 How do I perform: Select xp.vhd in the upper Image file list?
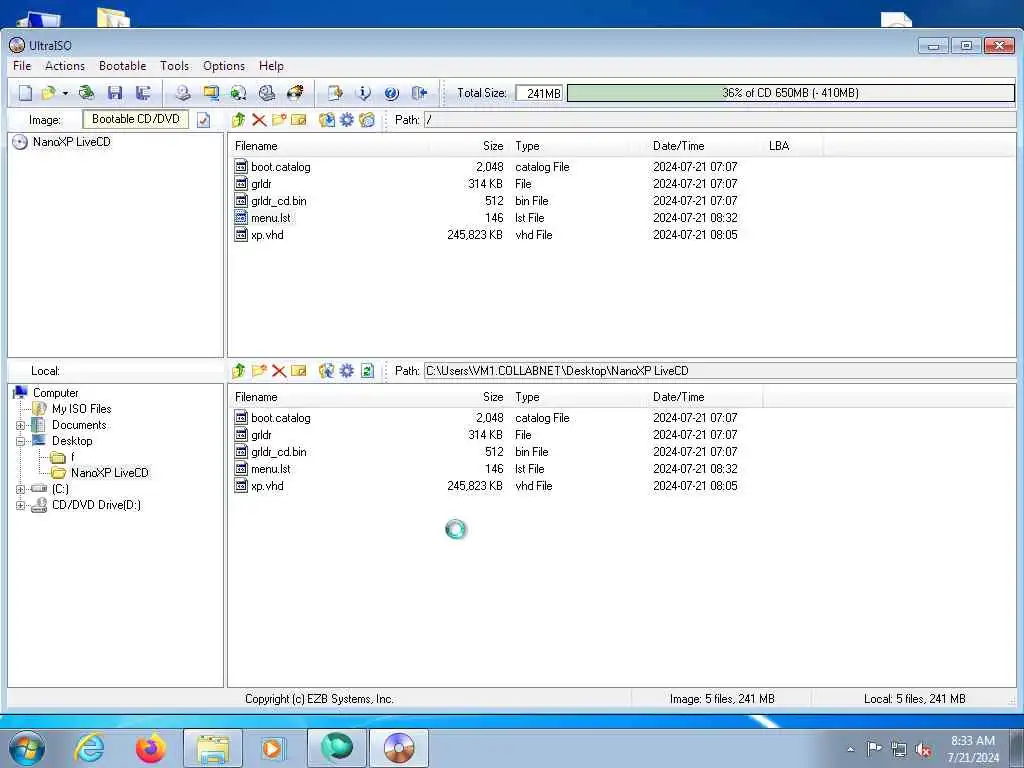pyautogui.click(x=267, y=235)
